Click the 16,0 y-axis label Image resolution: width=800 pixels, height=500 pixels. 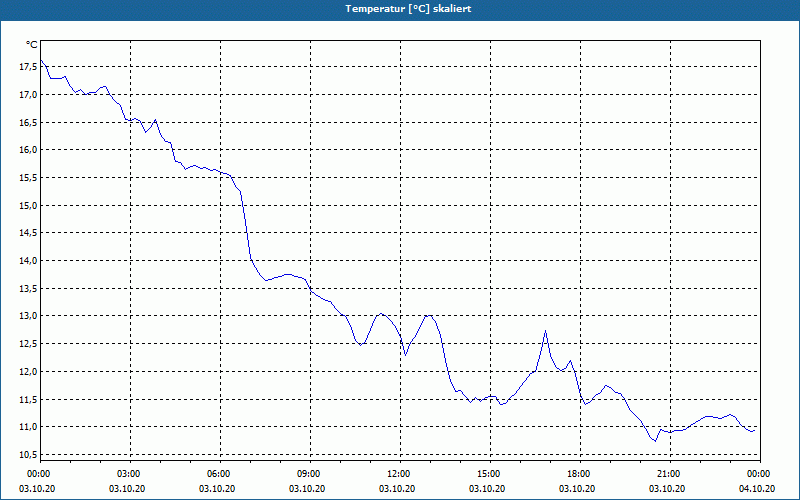(29, 149)
